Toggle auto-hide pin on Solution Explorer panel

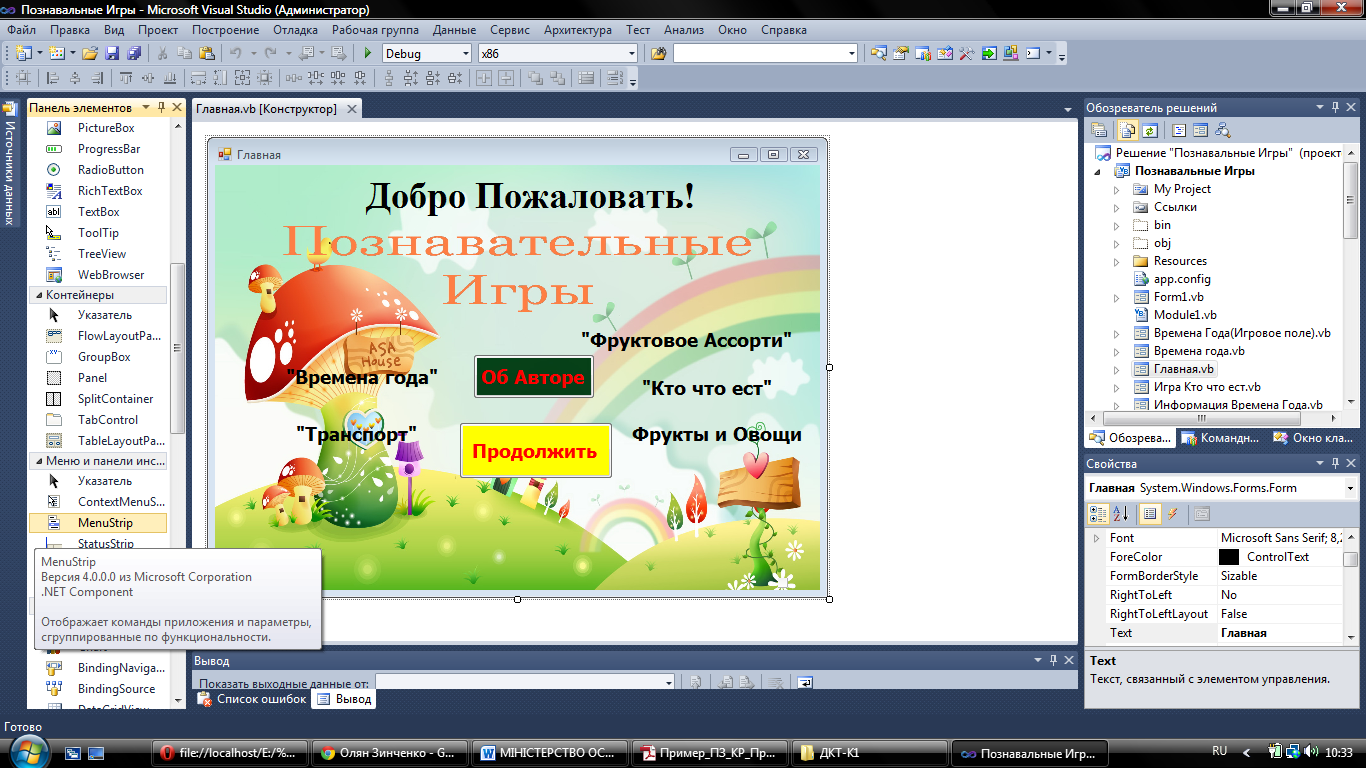point(1335,107)
